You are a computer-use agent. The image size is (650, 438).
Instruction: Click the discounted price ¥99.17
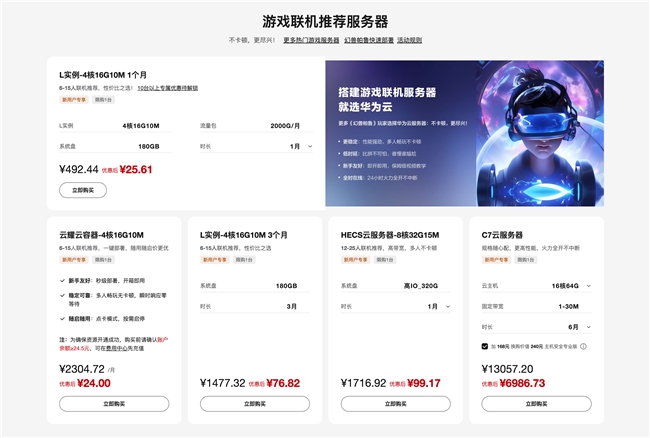(x=424, y=383)
